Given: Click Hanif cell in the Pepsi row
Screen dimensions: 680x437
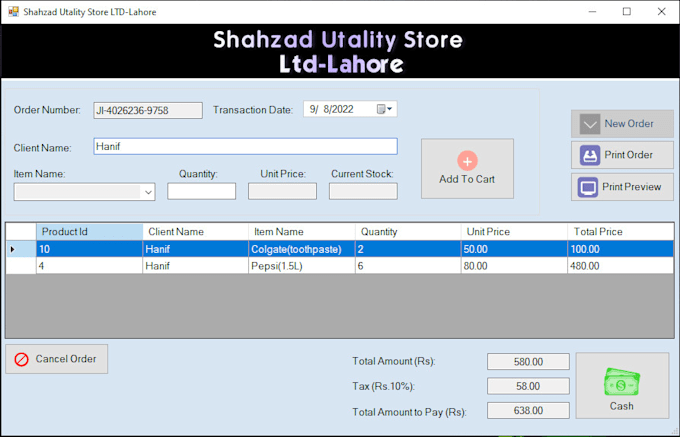Looking at the screenshot, I should coord(196,266).
